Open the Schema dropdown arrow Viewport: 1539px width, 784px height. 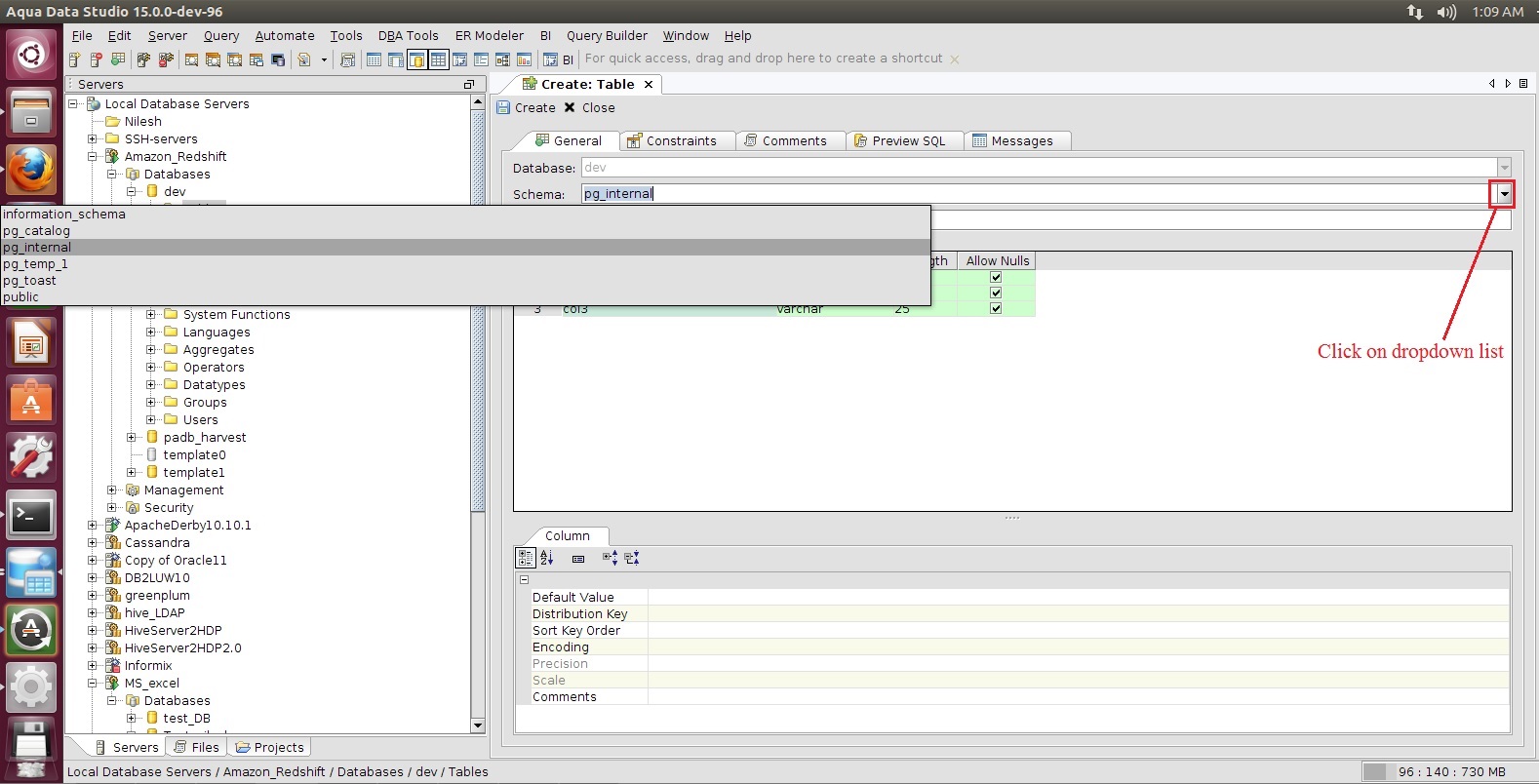point(1504,194)
